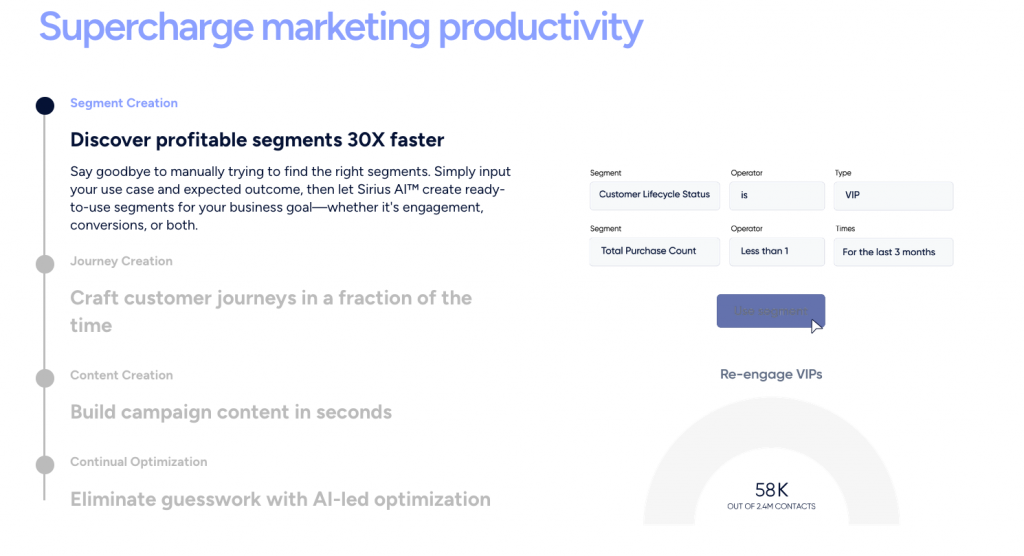1024x556 pixels.
Task: Open the VIP type dropdown
Action: coord(893,195)
